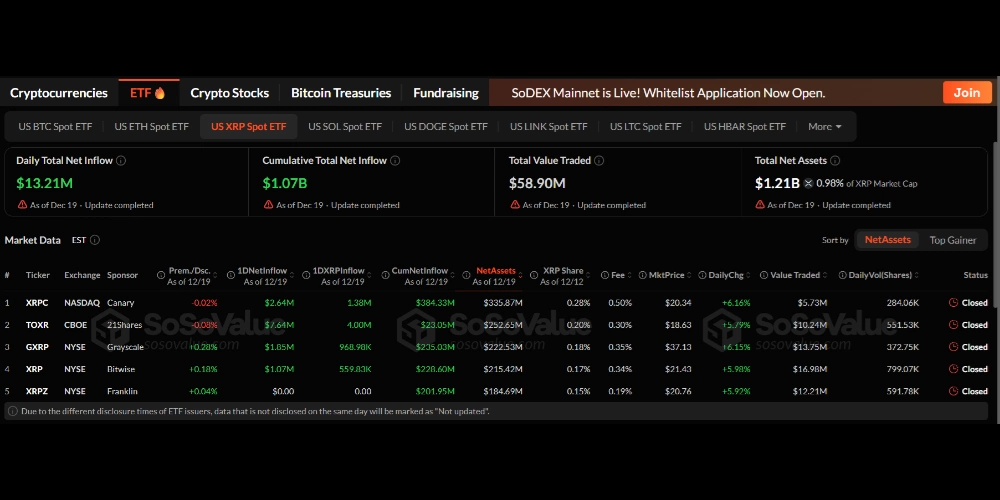
Task: Switch sorting to Top Gainer
Action: pos(952,240)
